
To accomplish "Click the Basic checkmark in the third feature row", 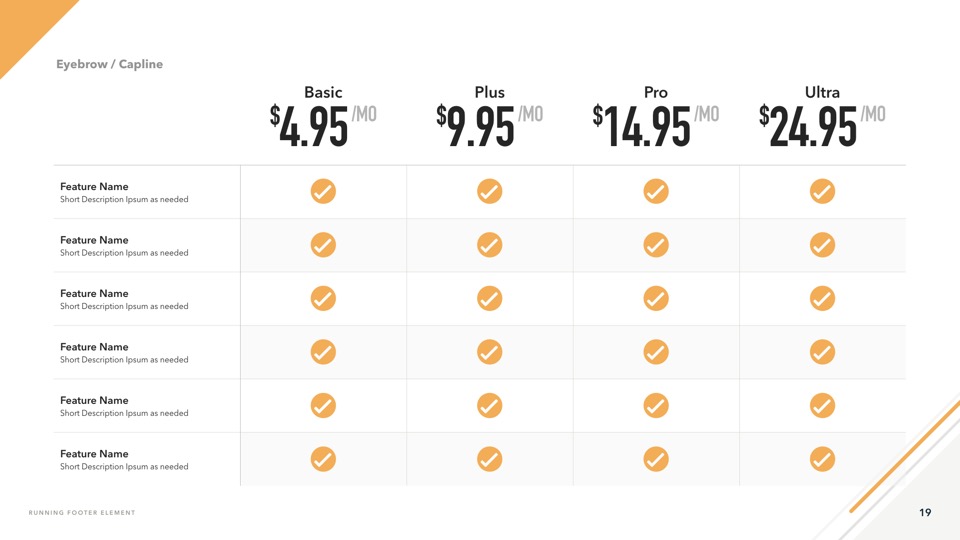I will point(323,298).
